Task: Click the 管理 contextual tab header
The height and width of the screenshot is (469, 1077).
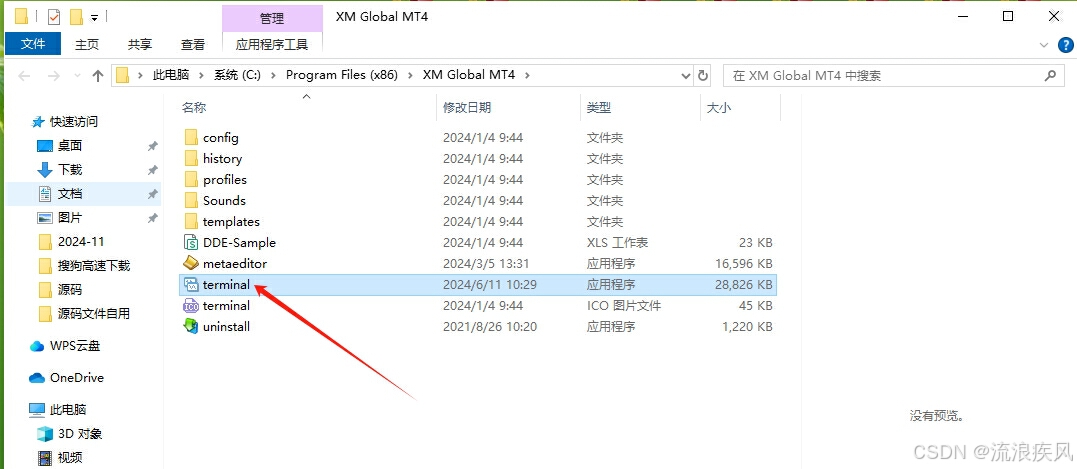Action: [272, 18]
